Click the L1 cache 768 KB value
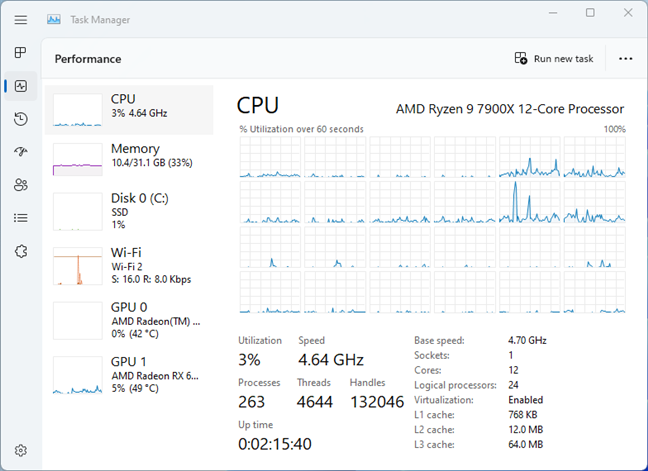Image resolution: width=648 pixels, height=471 pixels. click(x=523, y=415)
